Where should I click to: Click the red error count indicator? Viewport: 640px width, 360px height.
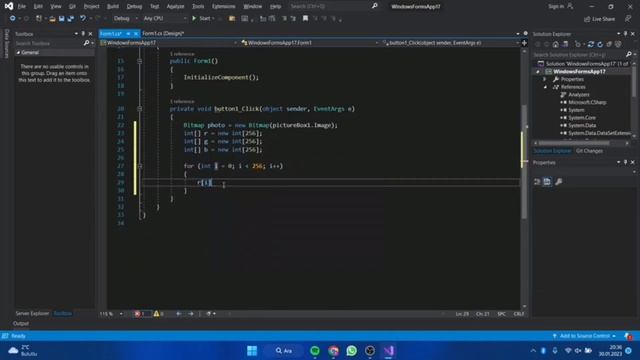(x=140, y=314)
